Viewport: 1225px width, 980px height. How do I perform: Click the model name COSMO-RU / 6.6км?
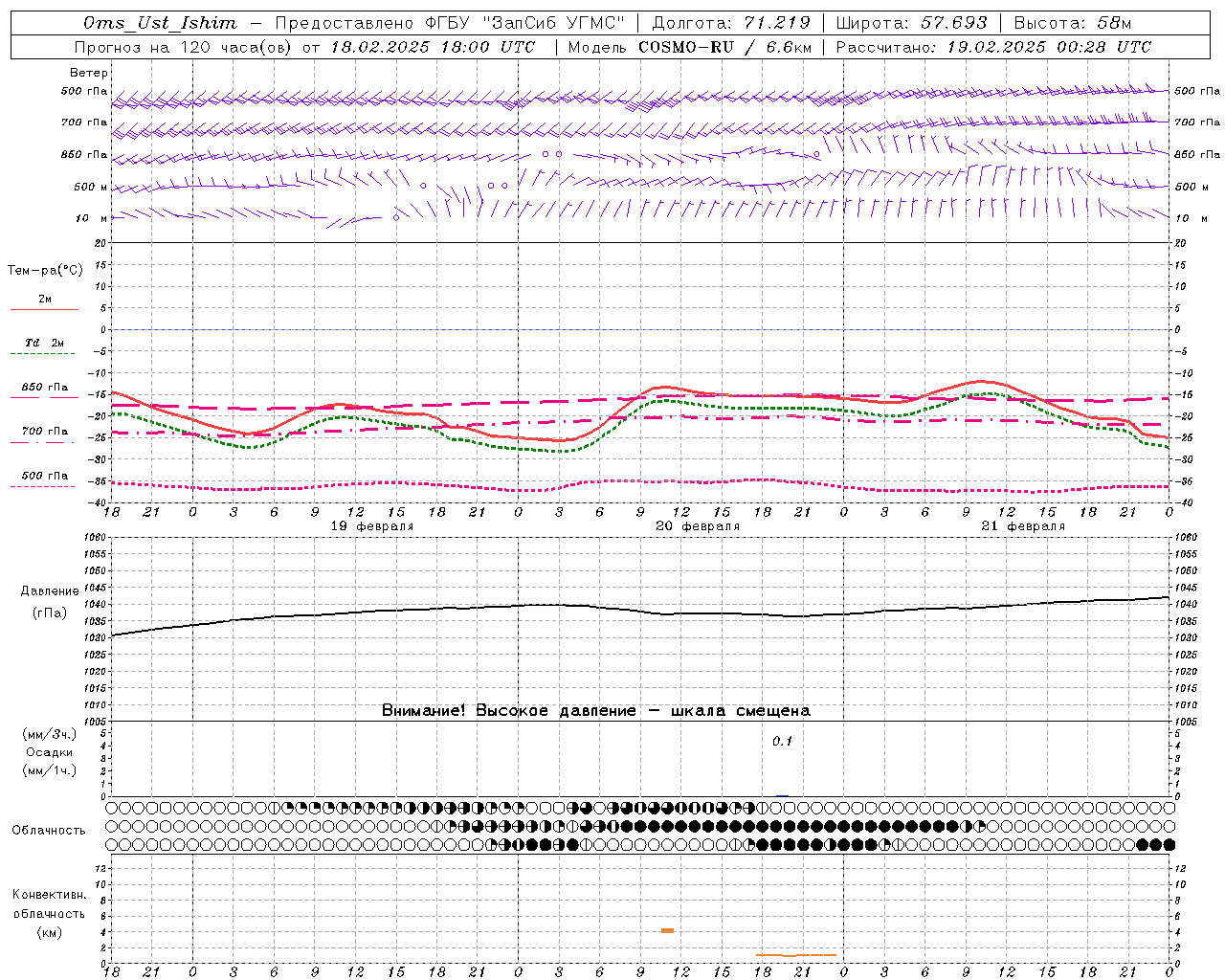click(x=724, y=47)
